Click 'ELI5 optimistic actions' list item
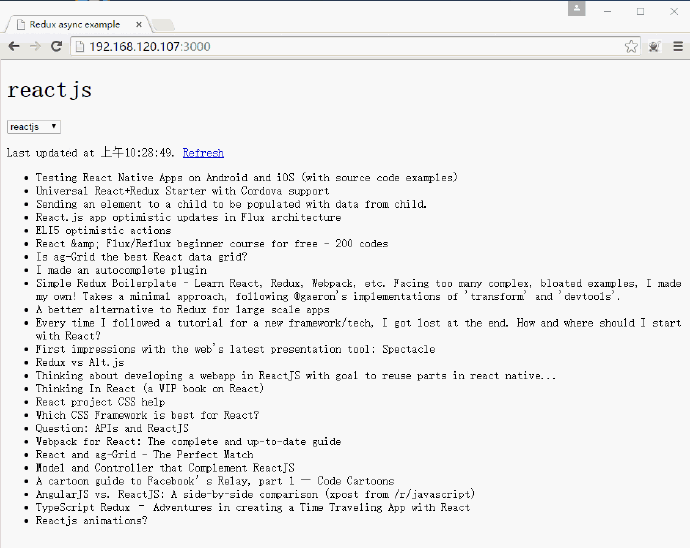The height and width of the screenshot is (548, 690). [103, 230]
